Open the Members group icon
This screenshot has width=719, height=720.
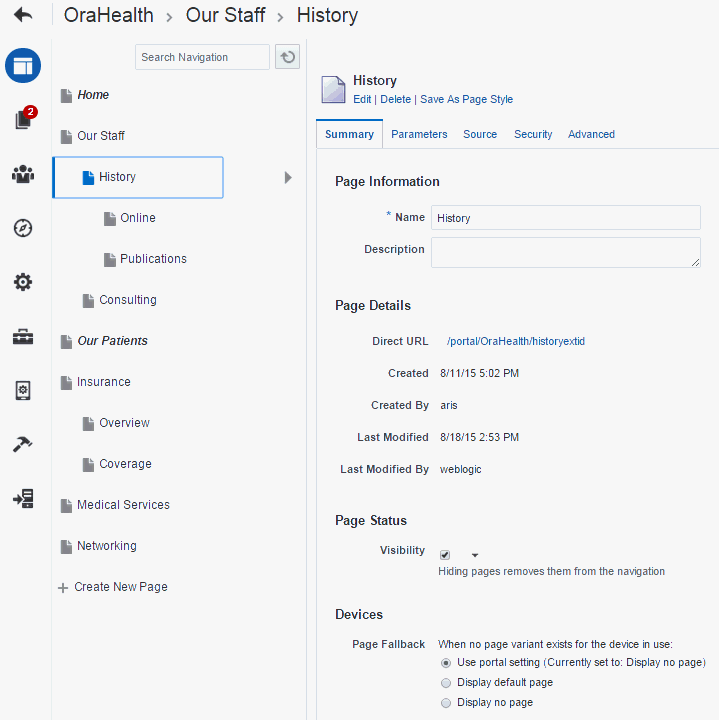[x=23, y=174]
